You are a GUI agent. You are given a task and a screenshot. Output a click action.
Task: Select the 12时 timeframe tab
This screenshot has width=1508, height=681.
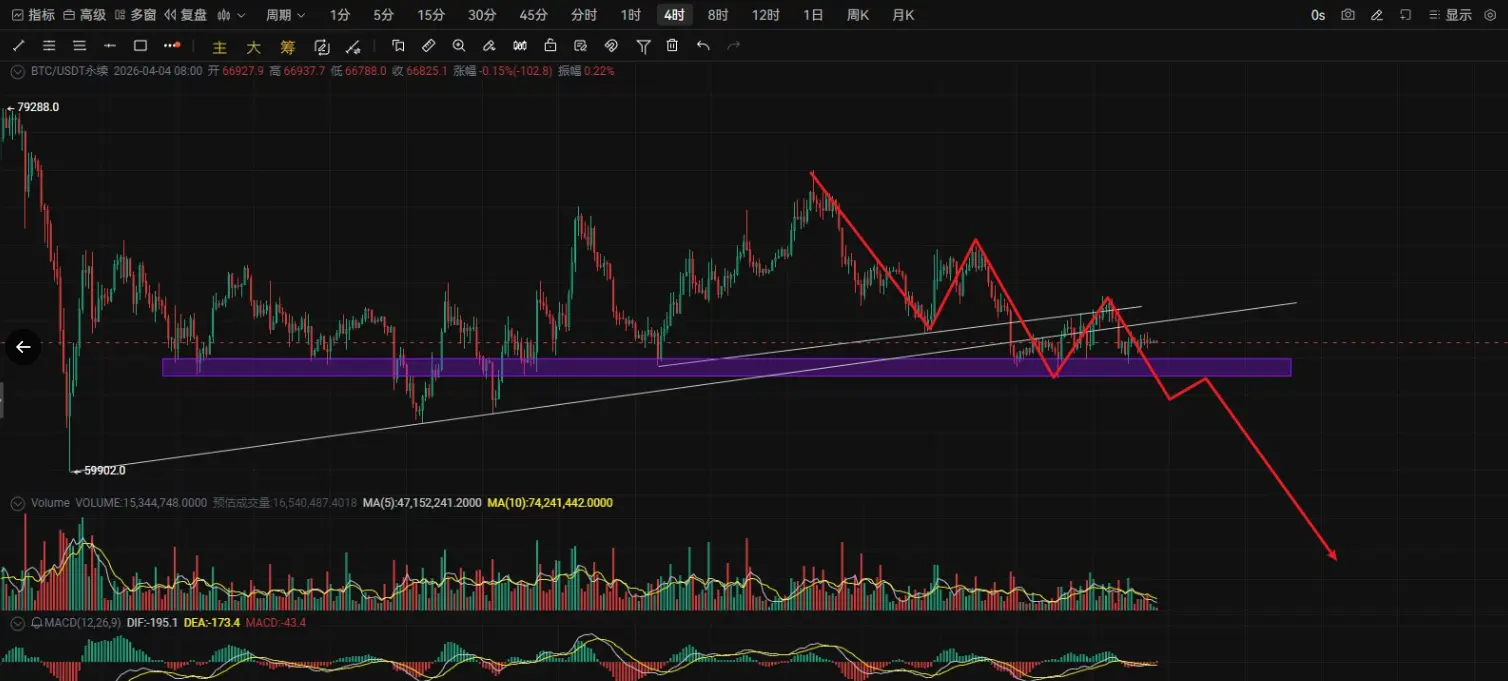click(x=766, y=15)
